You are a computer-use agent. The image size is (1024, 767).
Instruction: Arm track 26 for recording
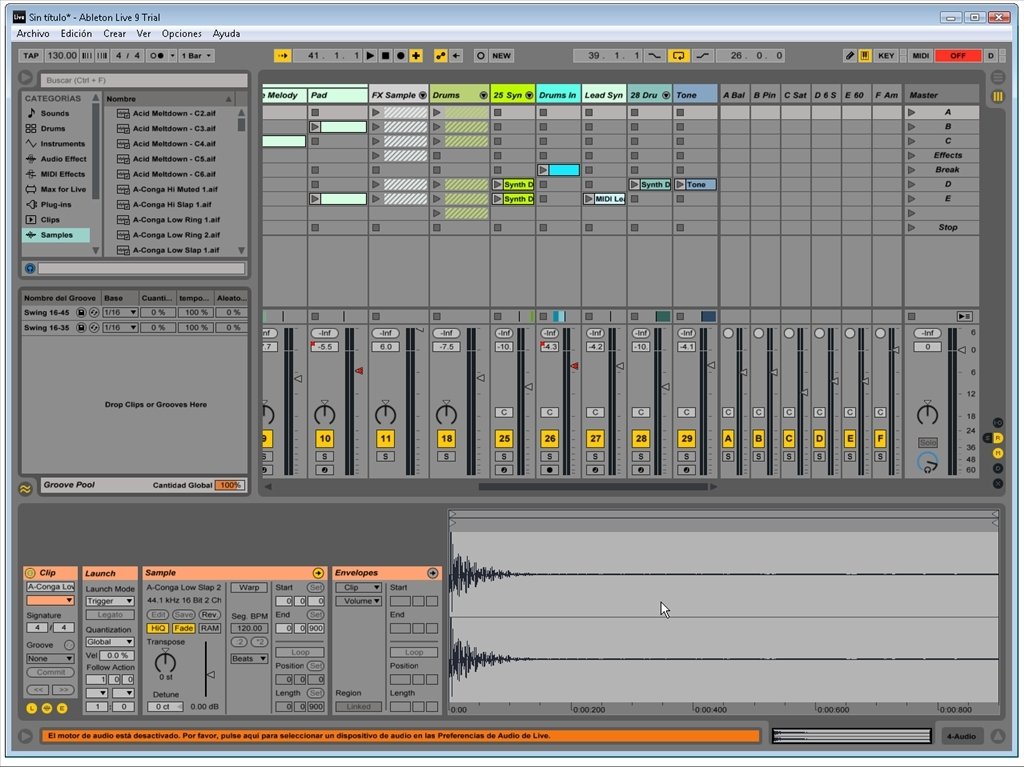[549, 470]
